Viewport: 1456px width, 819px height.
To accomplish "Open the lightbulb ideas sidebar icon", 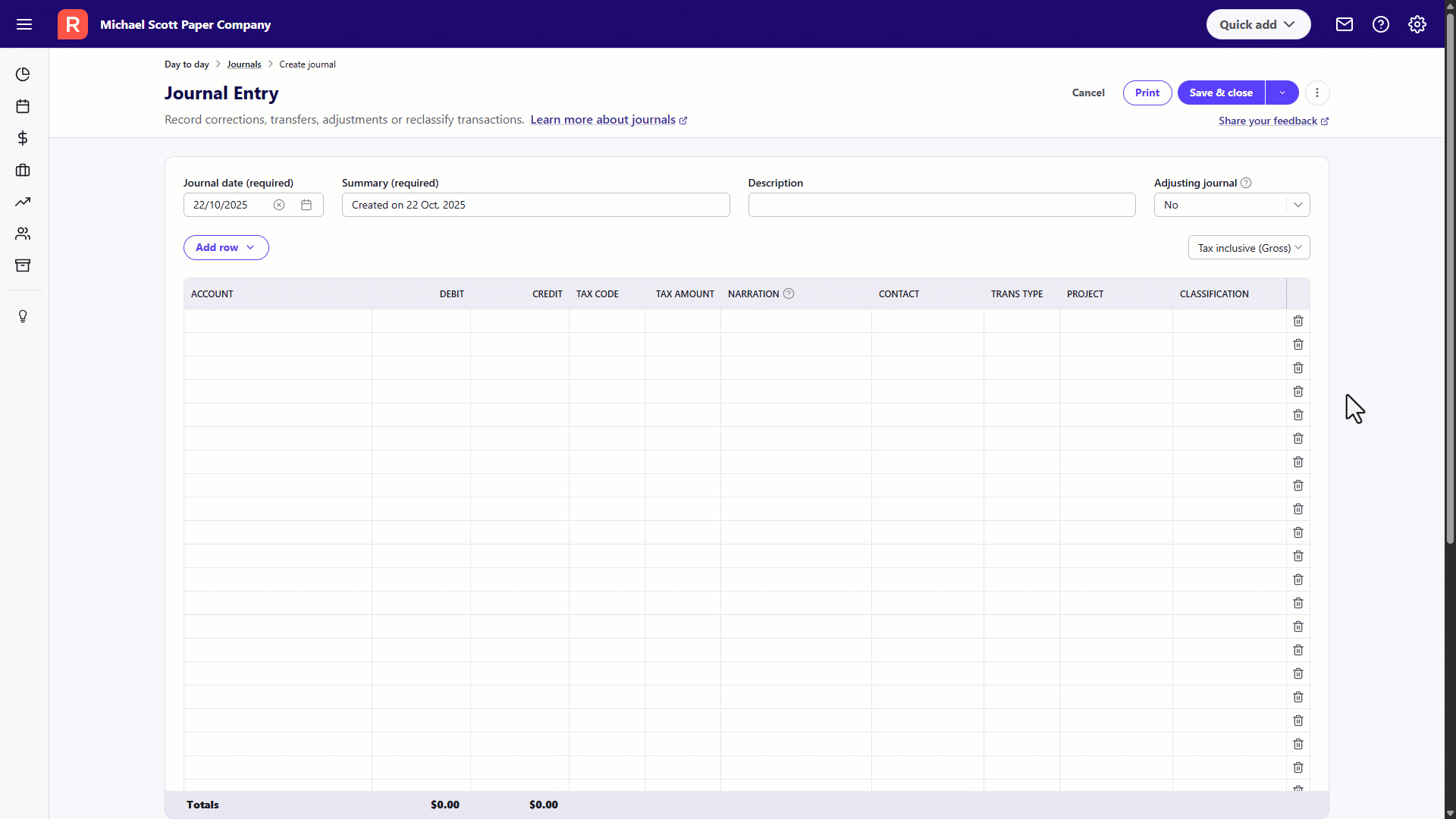I will coord(23,316).
